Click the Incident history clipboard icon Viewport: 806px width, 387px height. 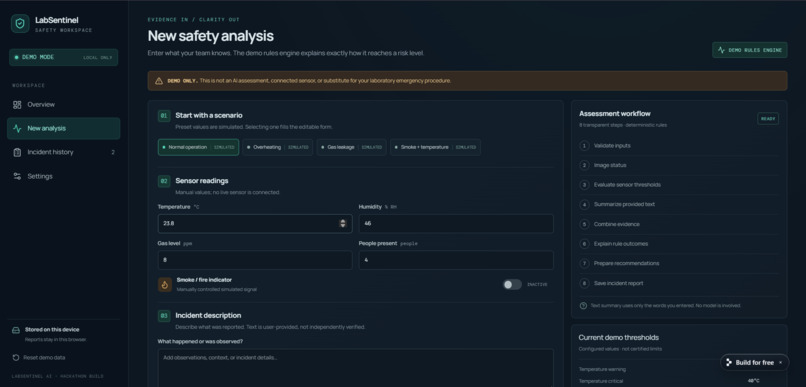pyautogui.click(x=17, y=152)
